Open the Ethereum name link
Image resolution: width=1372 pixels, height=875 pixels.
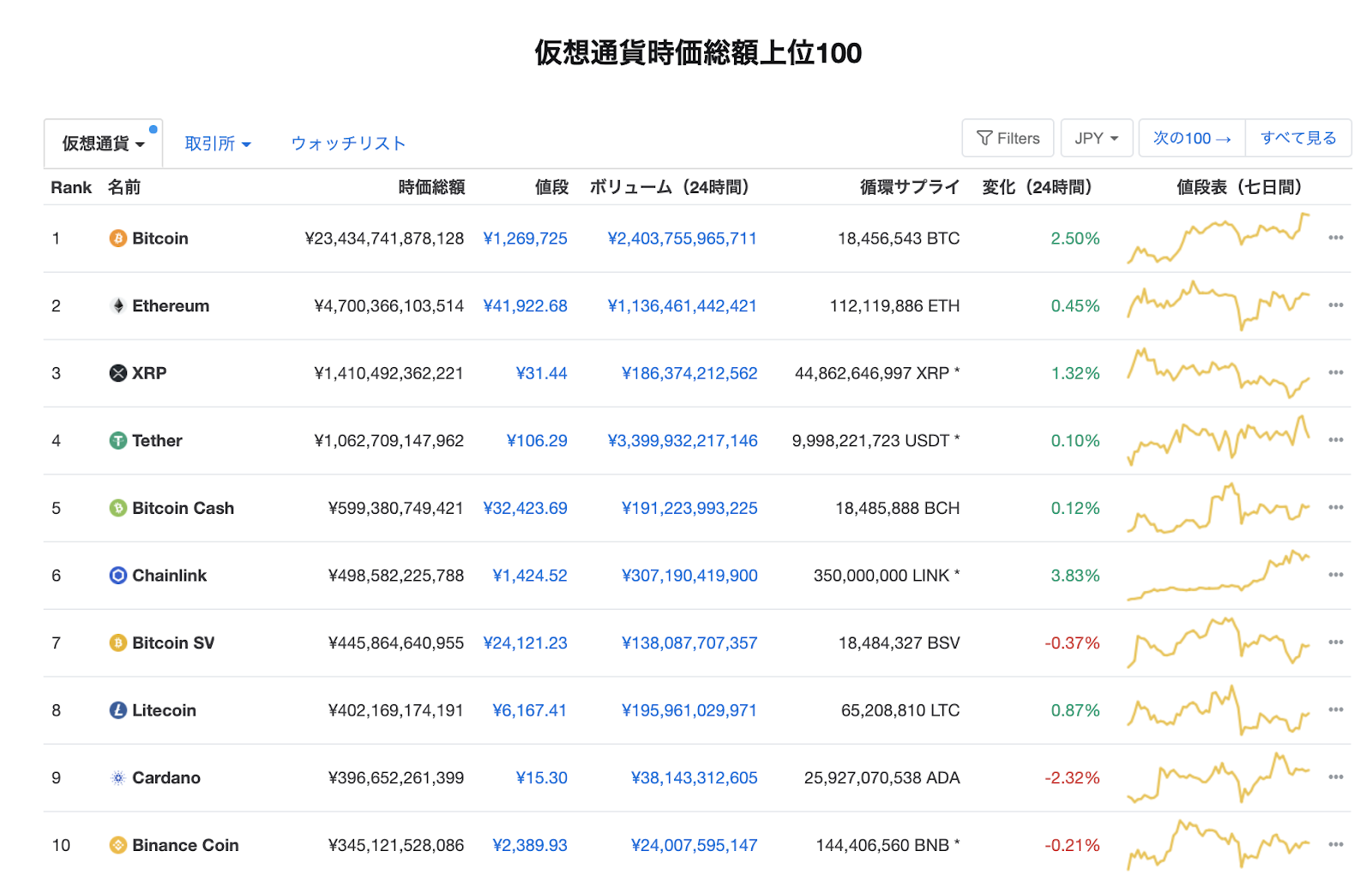pos(171,305)
